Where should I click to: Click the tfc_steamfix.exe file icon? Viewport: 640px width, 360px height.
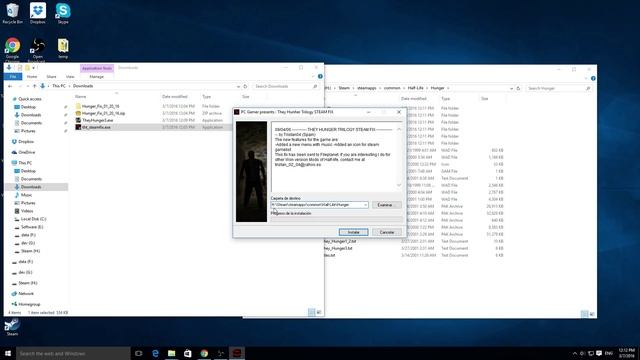tap(78, 127)
